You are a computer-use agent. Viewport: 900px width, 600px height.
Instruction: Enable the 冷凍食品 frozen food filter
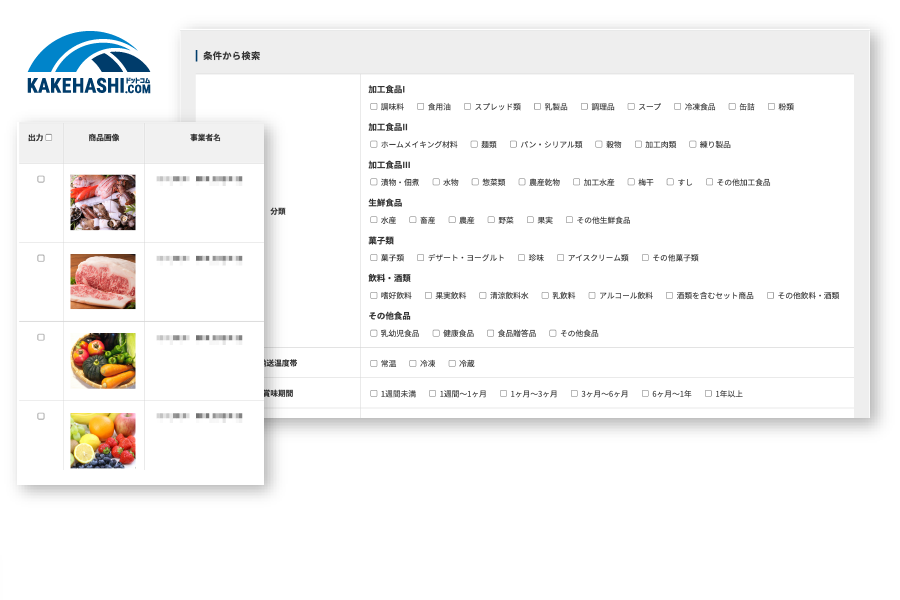(677, 106)
